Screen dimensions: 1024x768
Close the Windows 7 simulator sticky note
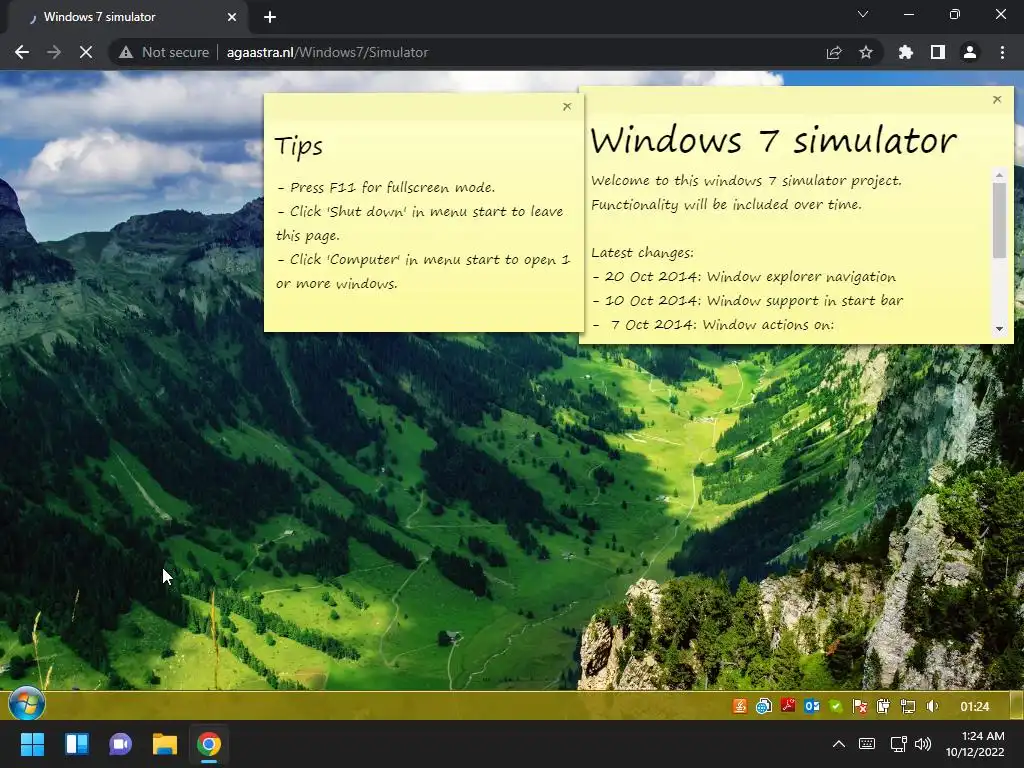[x=997, y=99]
